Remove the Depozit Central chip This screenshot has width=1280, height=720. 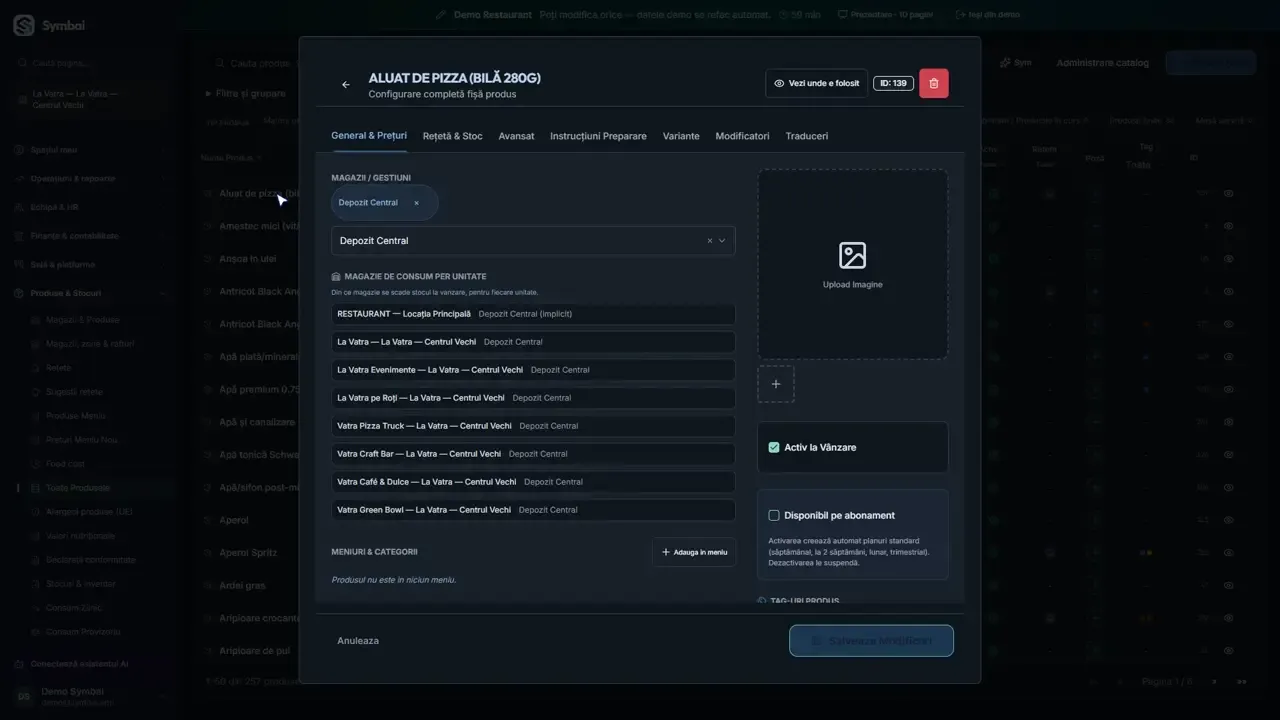(x=416, y=203)
